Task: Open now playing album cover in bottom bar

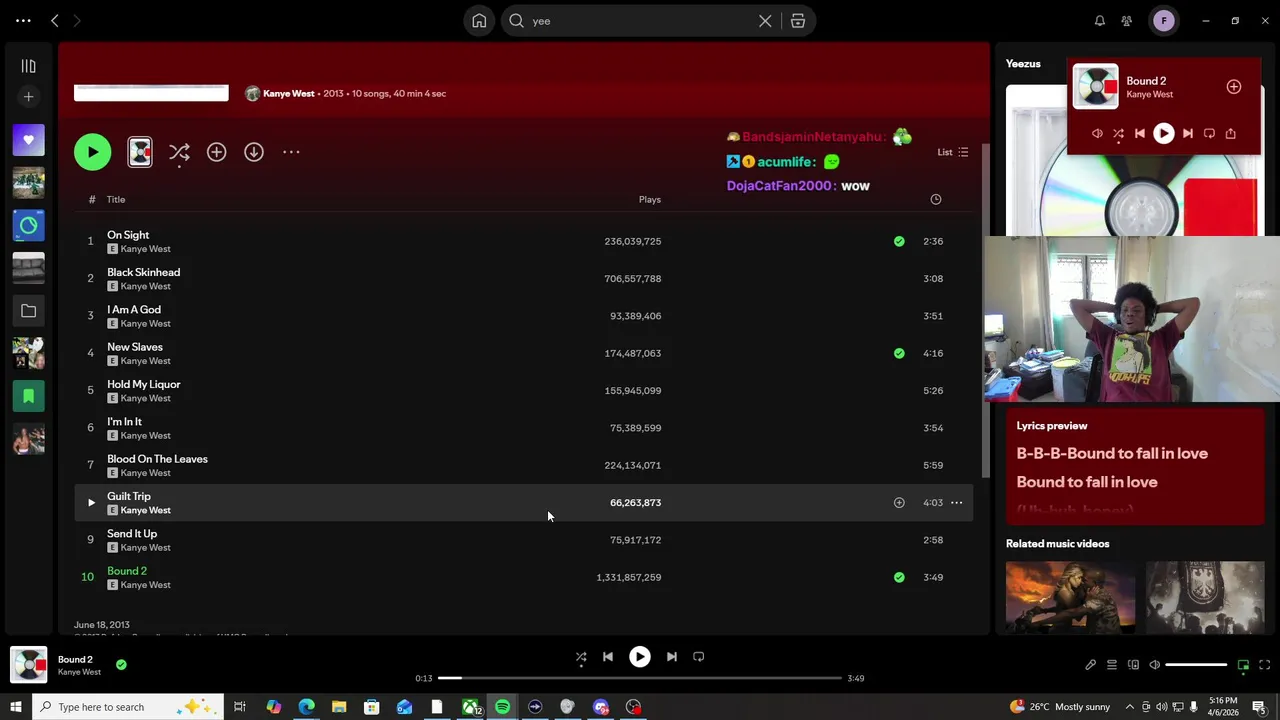Action: pyautogui.click(x=29, y=665)
